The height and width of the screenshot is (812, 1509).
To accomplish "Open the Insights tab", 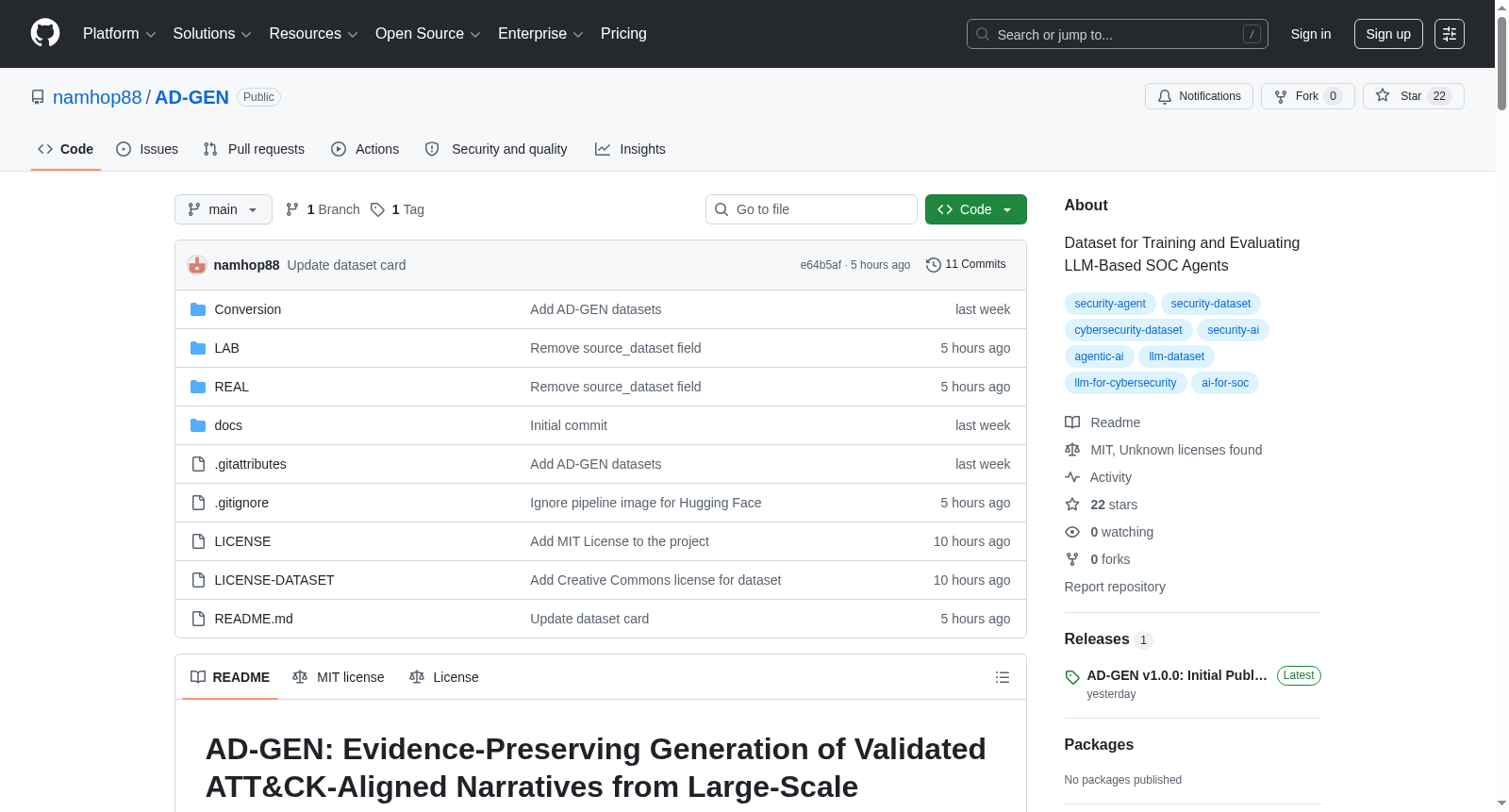I will click(x=630, y=149).
